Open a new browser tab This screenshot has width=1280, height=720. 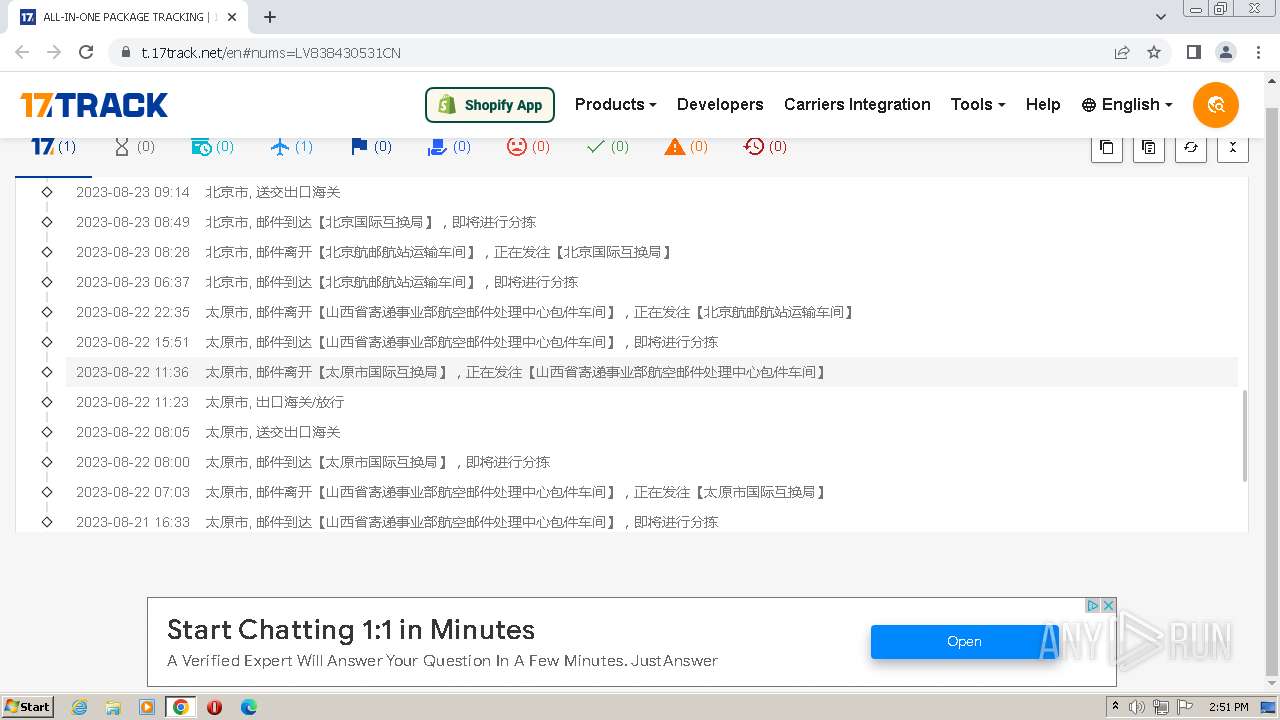(270, 17)
